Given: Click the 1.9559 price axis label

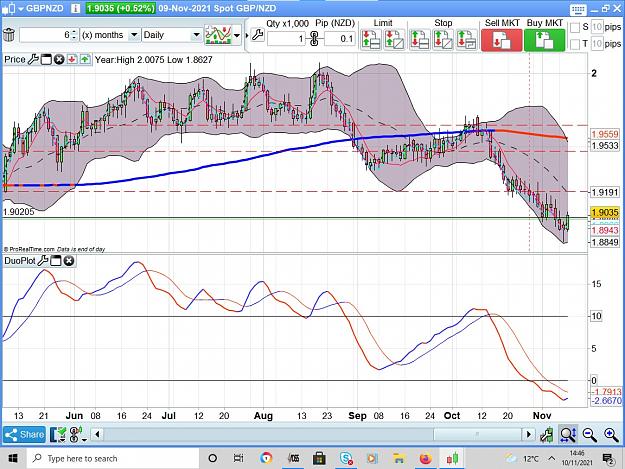Looking at the screenshot, I should [605, 134].
